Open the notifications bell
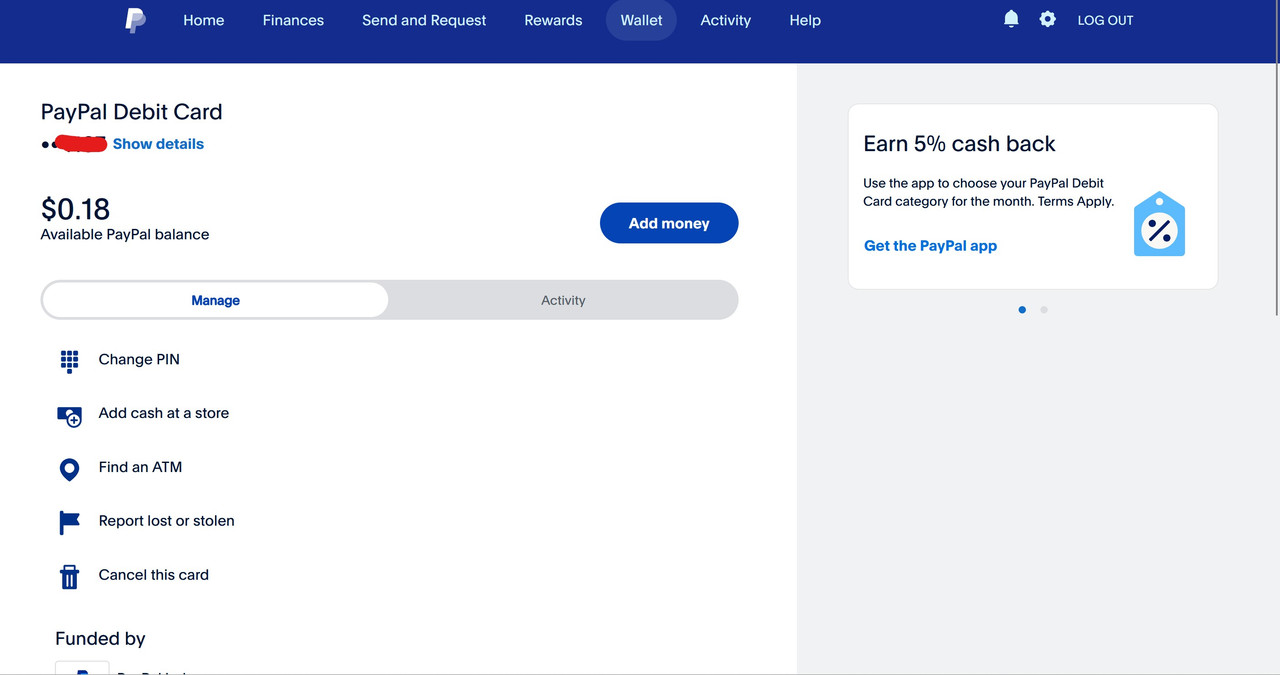Viewport: 1280px width, 675px height. [1011, 19]
